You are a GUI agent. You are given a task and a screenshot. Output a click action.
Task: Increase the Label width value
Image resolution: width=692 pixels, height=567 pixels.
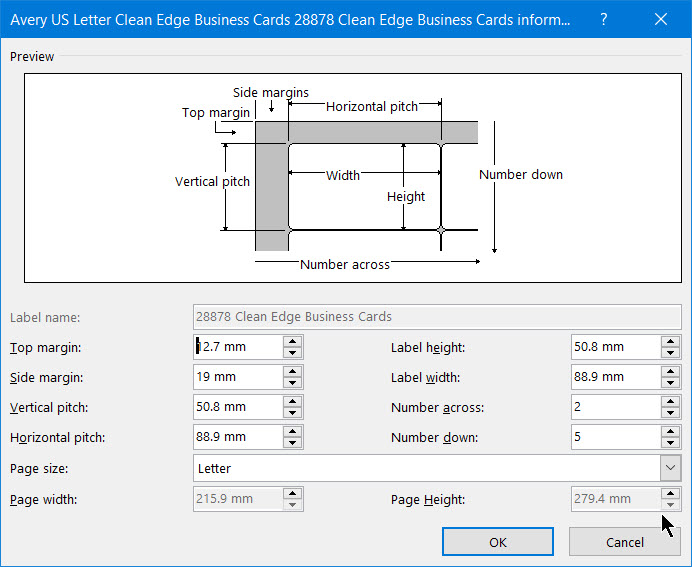670,371
